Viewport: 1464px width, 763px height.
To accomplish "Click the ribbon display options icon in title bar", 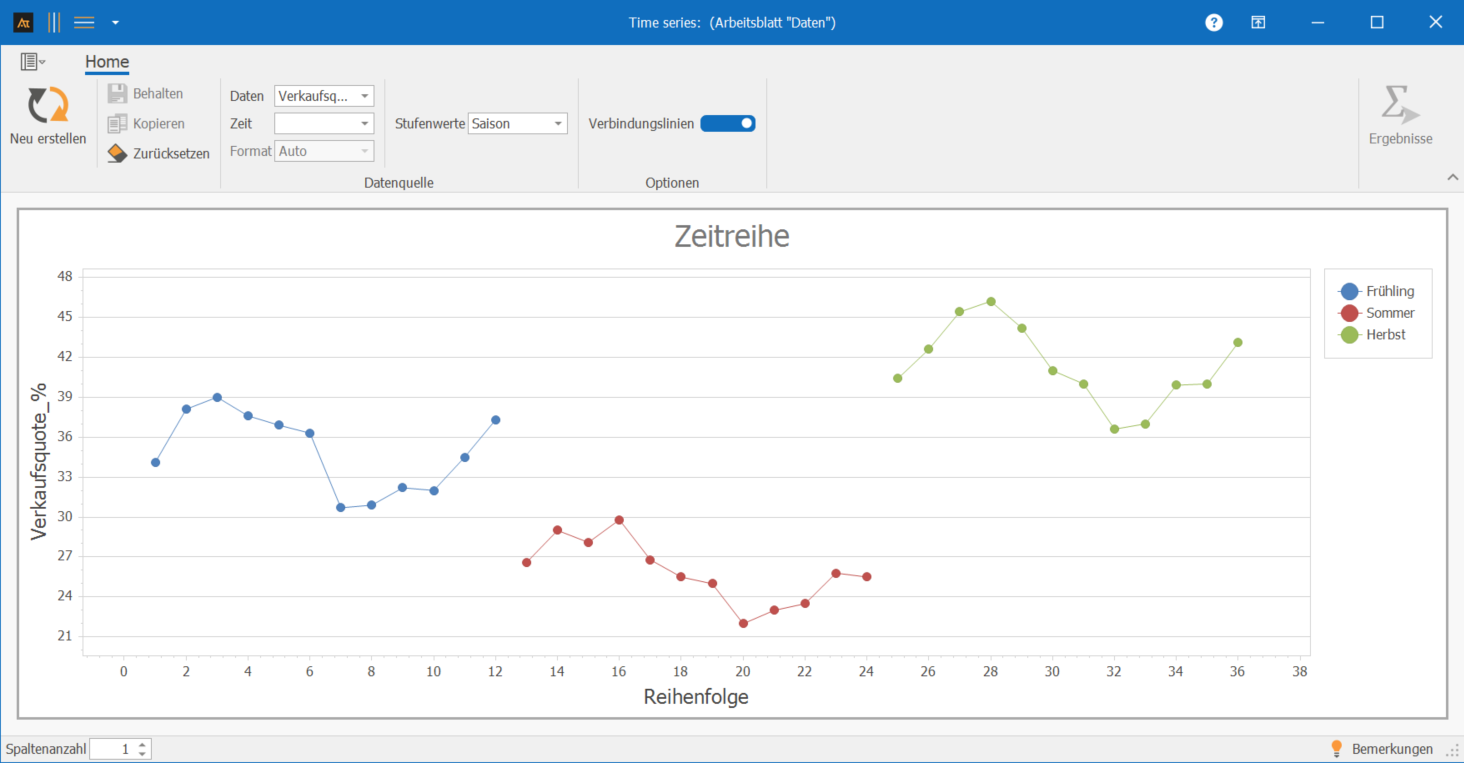I will [1258, 23].
